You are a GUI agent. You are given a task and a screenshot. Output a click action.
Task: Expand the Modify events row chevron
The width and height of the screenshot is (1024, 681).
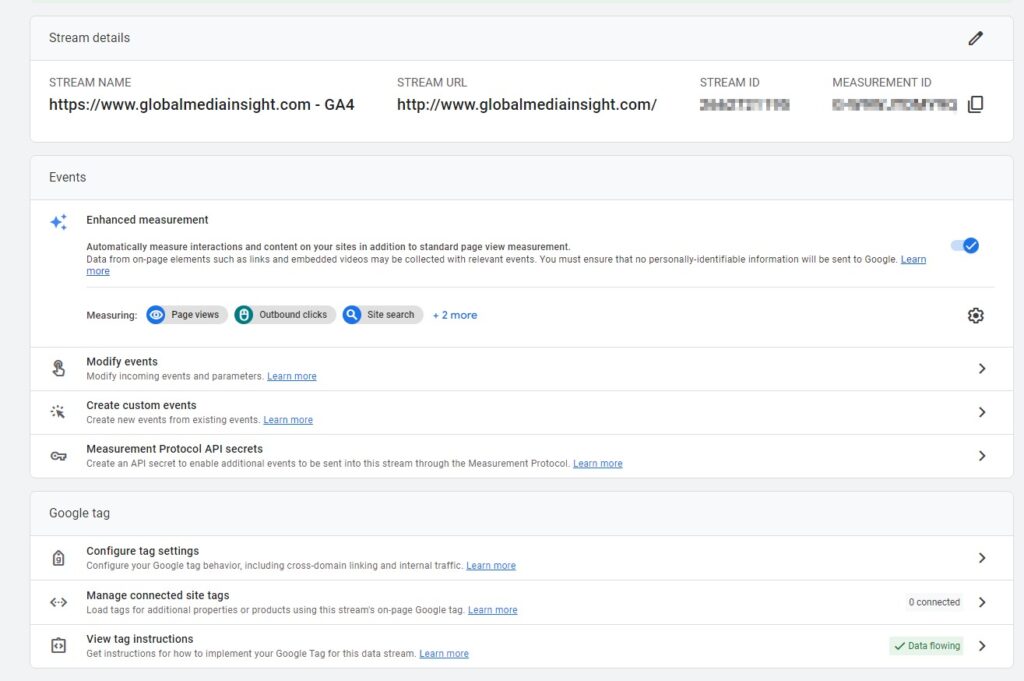pos(981,368)
